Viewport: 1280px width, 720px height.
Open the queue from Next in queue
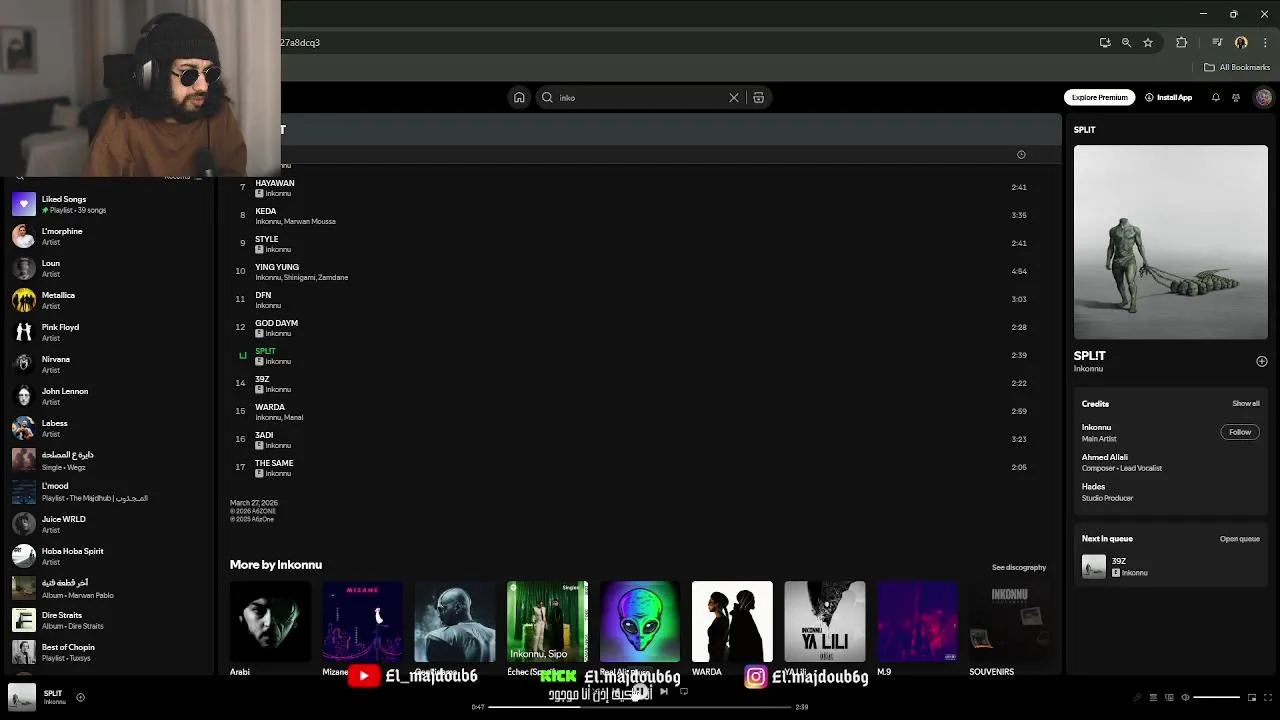(x=1240, y=539)
